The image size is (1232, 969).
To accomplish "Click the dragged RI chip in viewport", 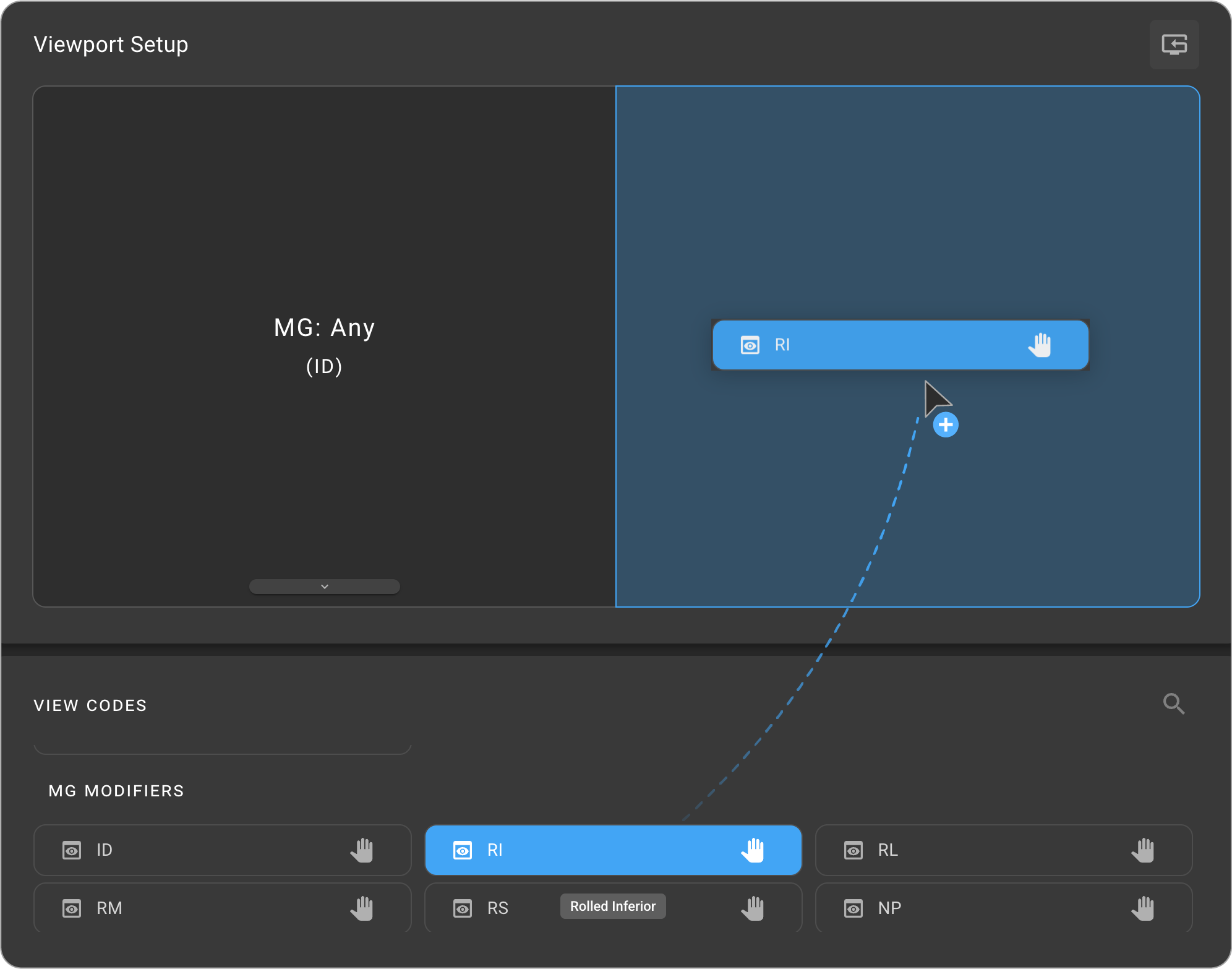I will coord(900,345).
